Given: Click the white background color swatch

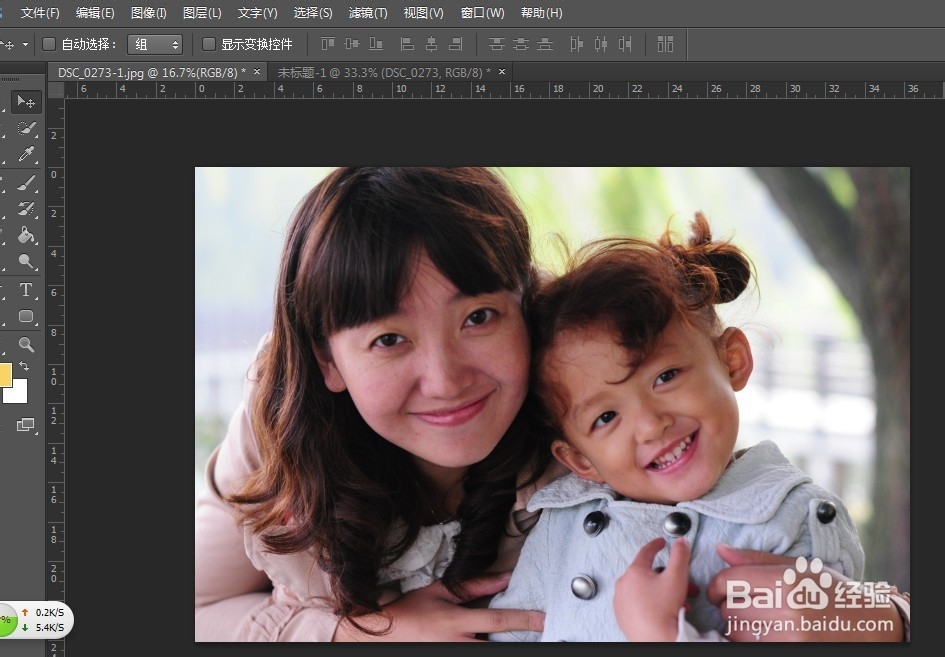Looking at the screenshot, I should (x=19, y=393).
